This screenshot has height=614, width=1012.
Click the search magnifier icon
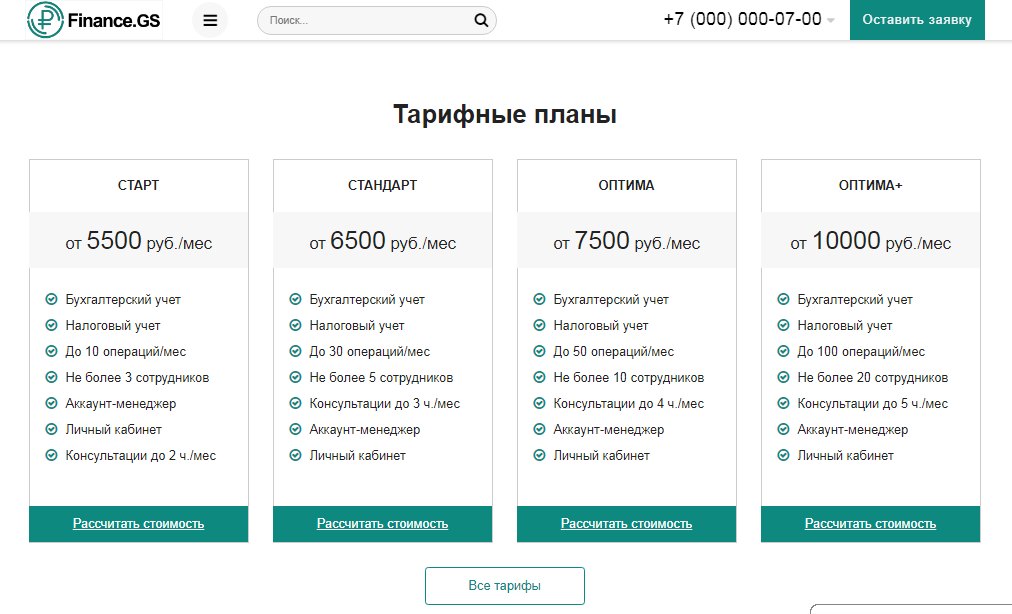(x=481, y=20)
